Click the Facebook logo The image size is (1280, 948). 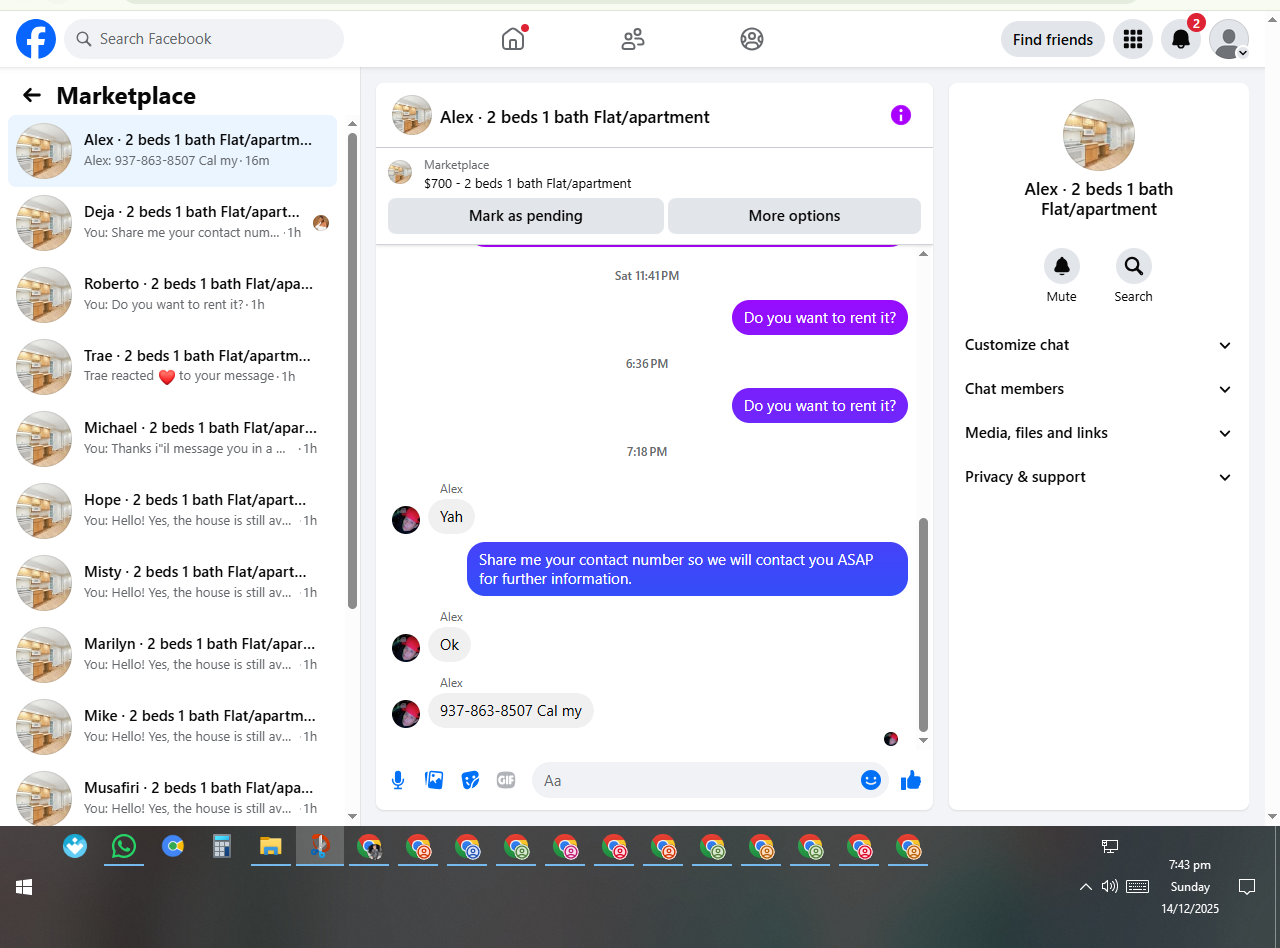(36, 39)
